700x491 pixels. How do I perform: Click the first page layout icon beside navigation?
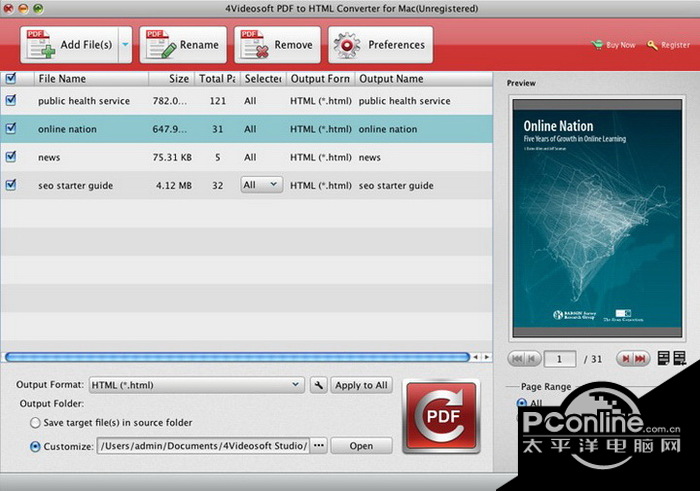click(664, 358)
